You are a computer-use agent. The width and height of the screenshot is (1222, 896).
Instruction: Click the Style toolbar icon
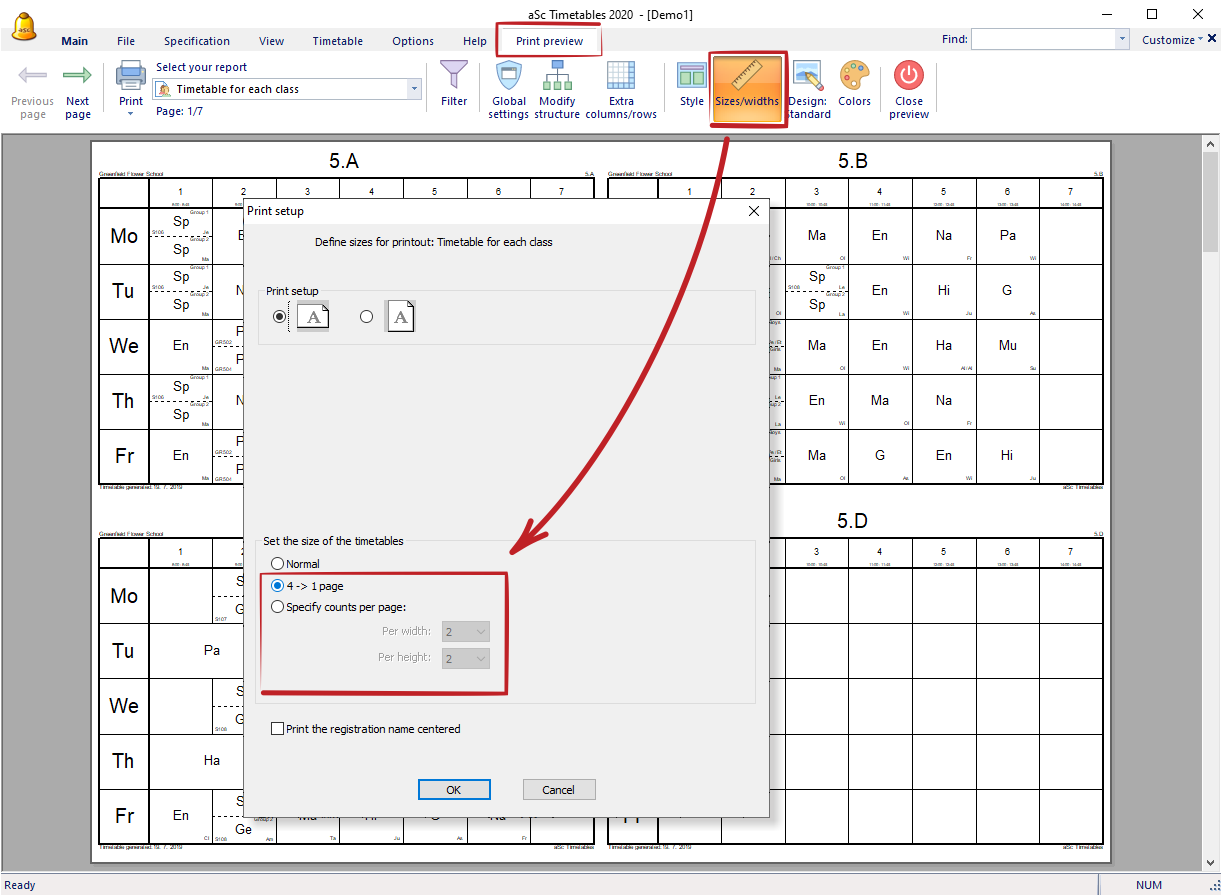tap(691, 77)
